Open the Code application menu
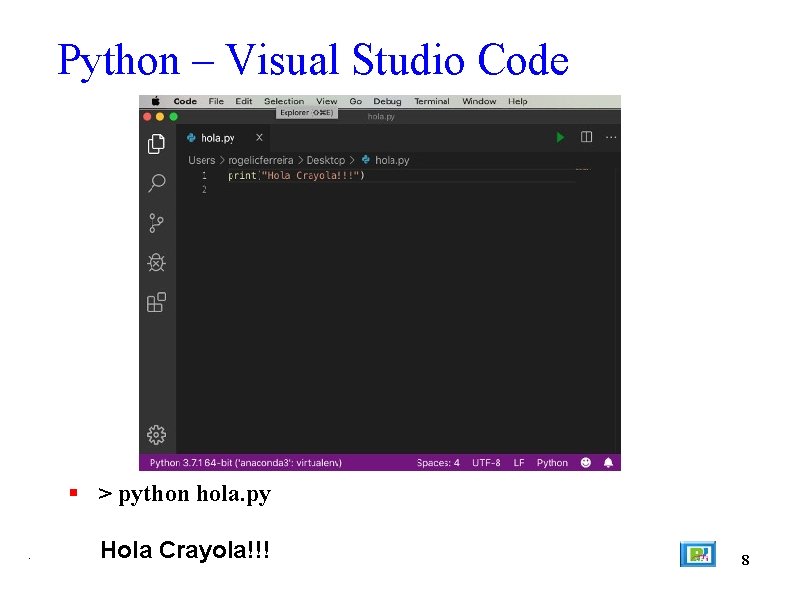The image size is (794, 595). coord(185,101)
